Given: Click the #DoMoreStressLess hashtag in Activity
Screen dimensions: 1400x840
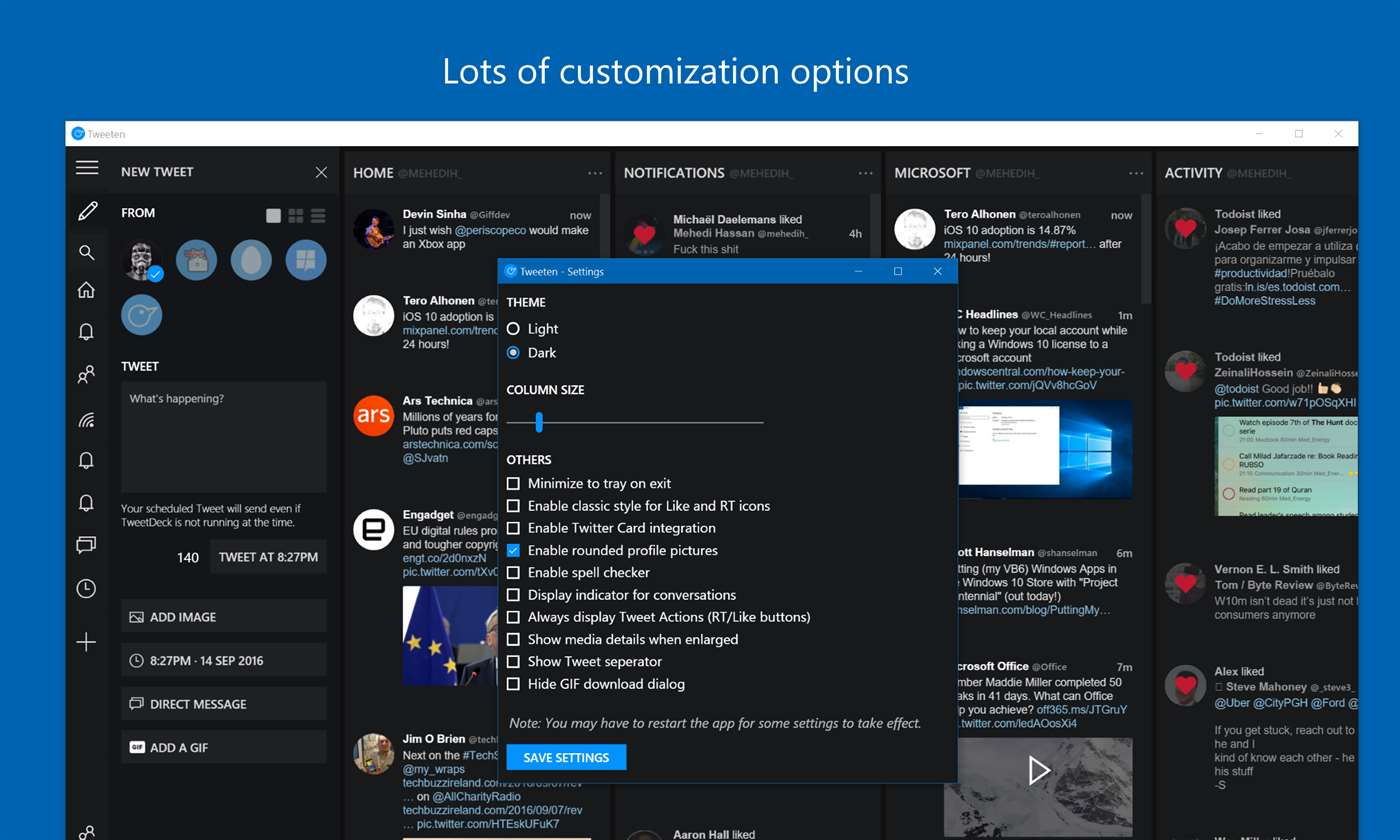Looking at the screenshot, I should [x=1265, y=301].
